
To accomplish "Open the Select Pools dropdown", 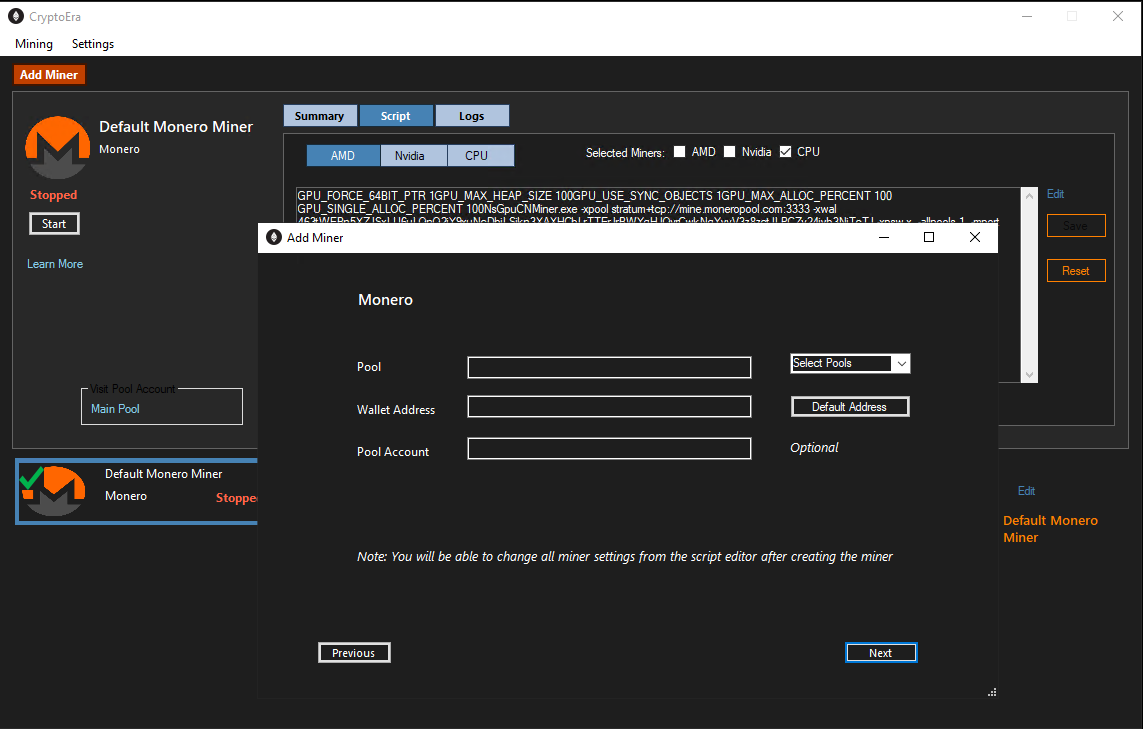I will [850, 363].
